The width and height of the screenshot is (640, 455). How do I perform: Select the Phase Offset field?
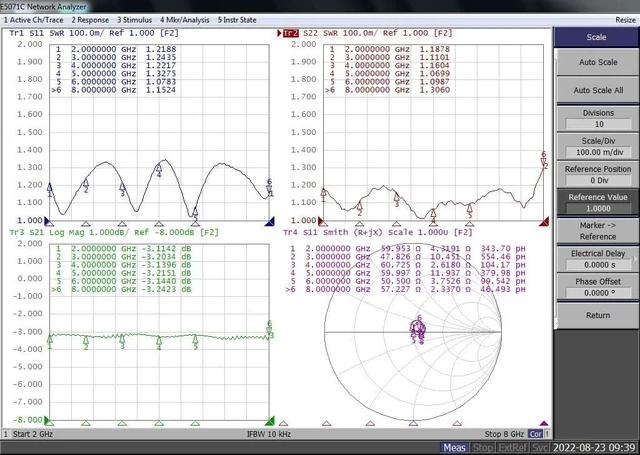tap(598, 293)
